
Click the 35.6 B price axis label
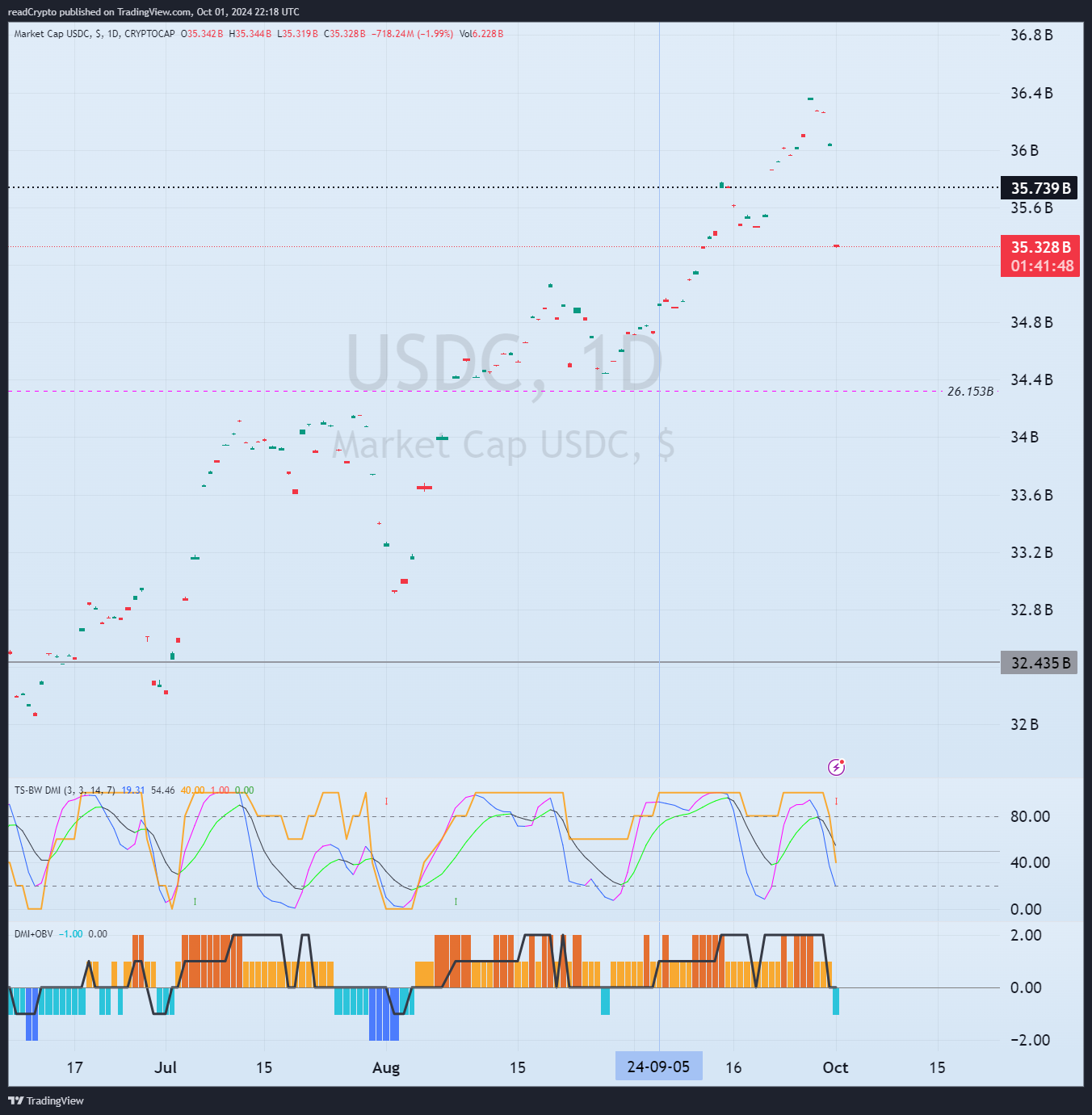coord(1031,207)
